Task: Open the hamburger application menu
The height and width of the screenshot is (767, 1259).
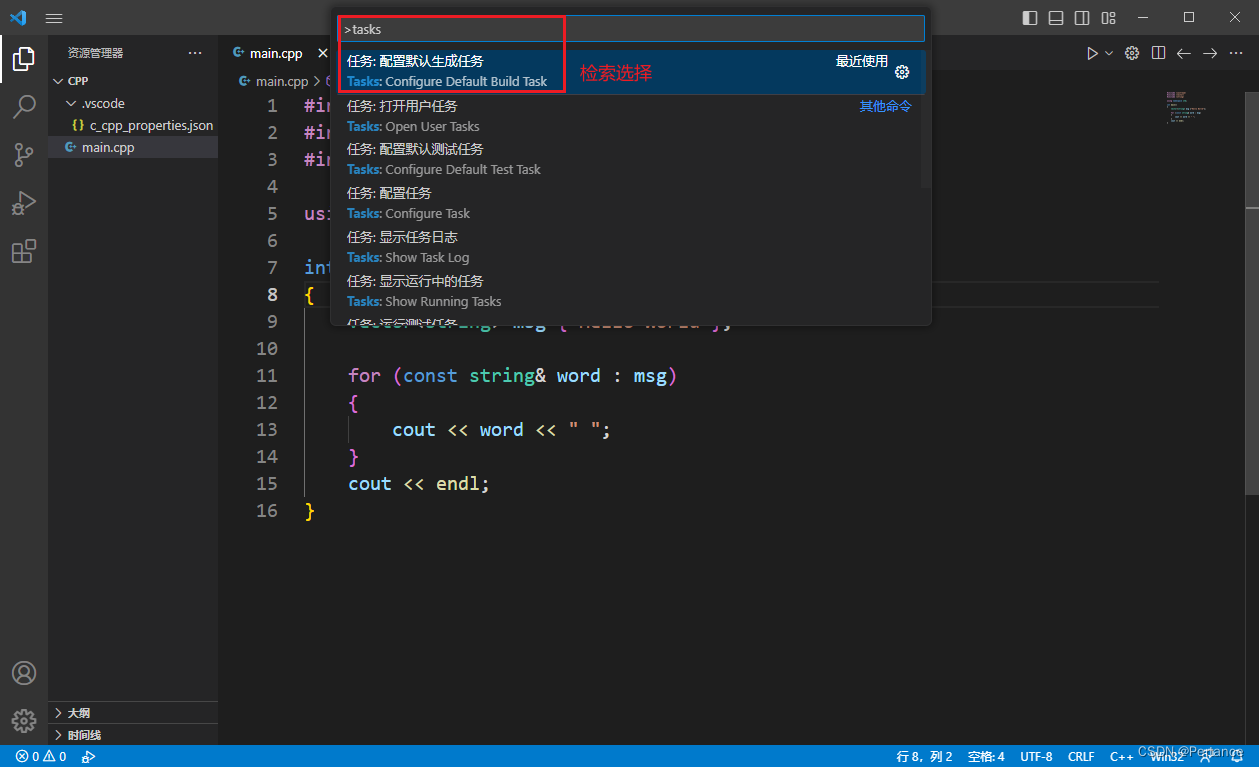Action: pos(54,18)
